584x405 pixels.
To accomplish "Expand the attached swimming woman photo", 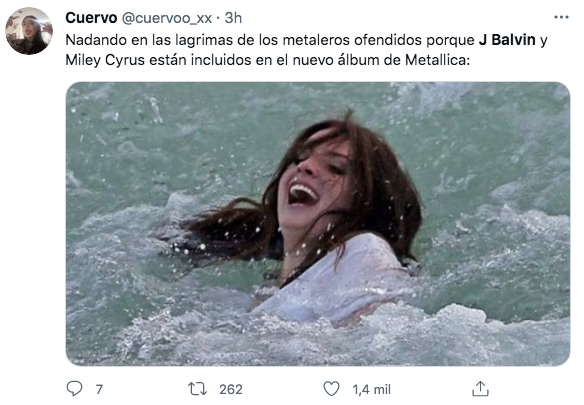I will click(318, 224).
